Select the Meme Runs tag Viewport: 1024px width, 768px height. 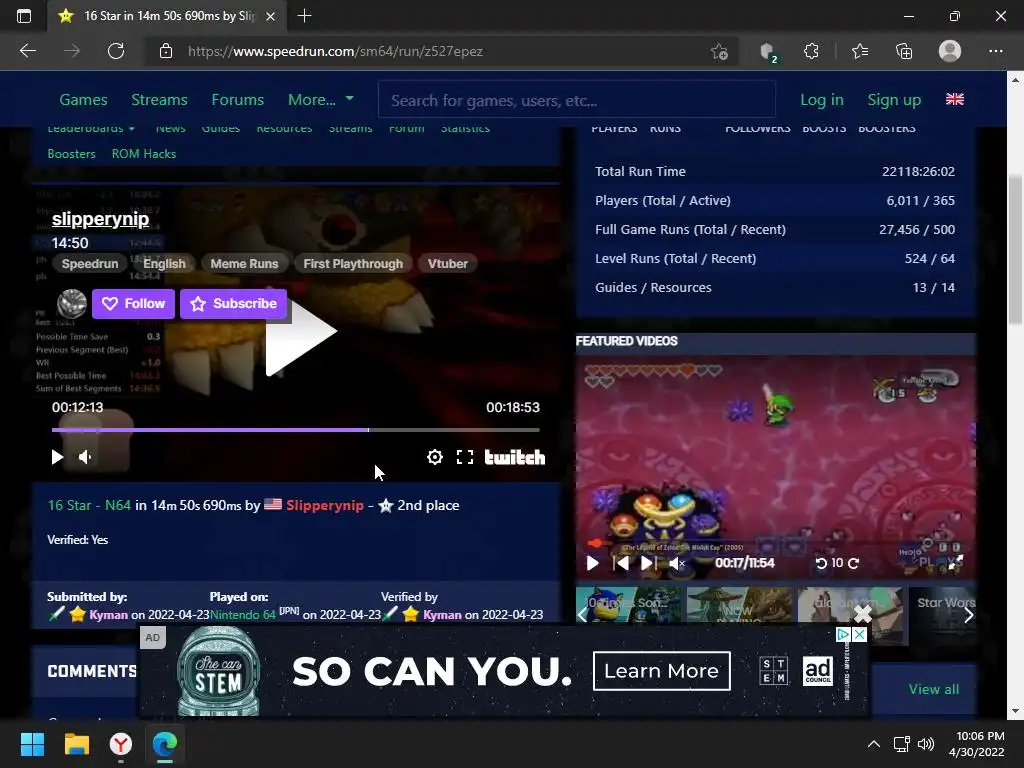[x=244, y=264]
